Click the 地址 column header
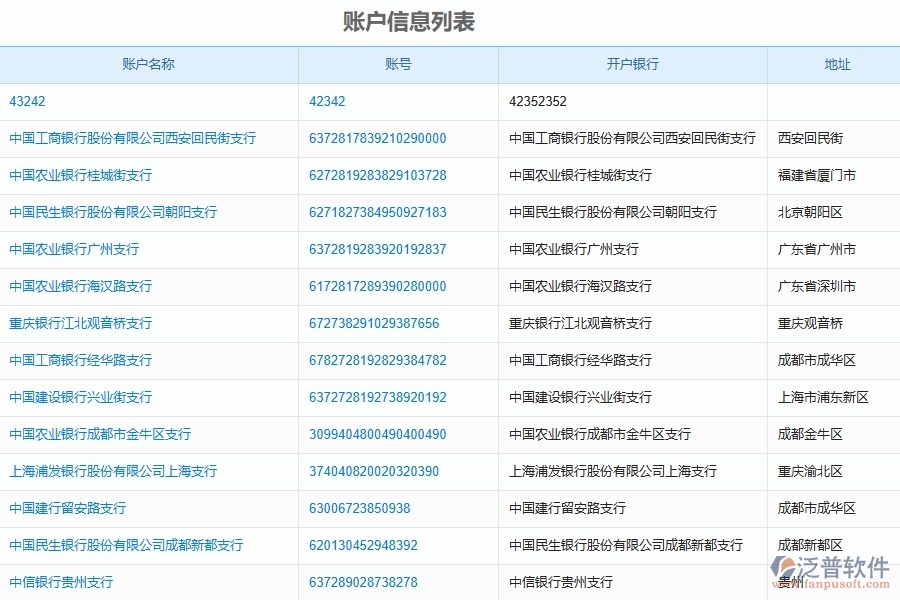This screenshot has height=600, width=900. click(836, 64)
